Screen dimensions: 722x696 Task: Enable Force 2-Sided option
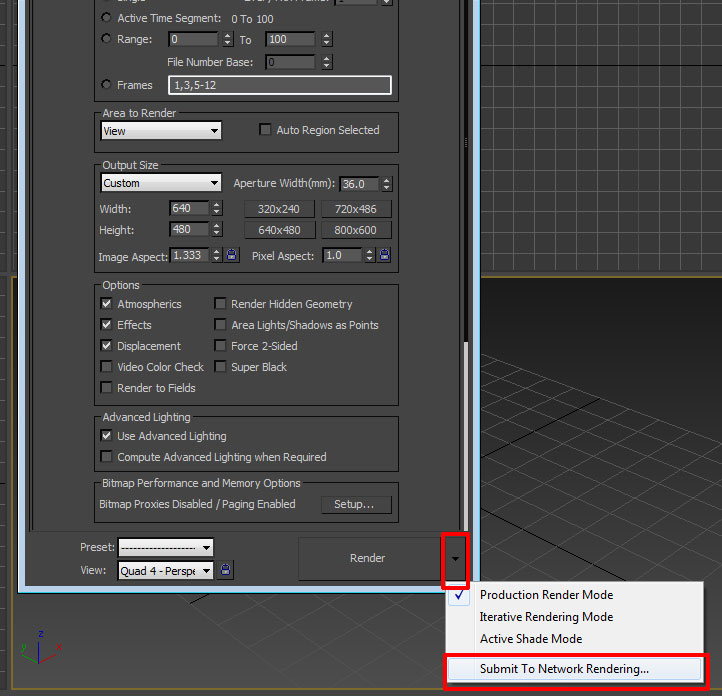(221, 345)
